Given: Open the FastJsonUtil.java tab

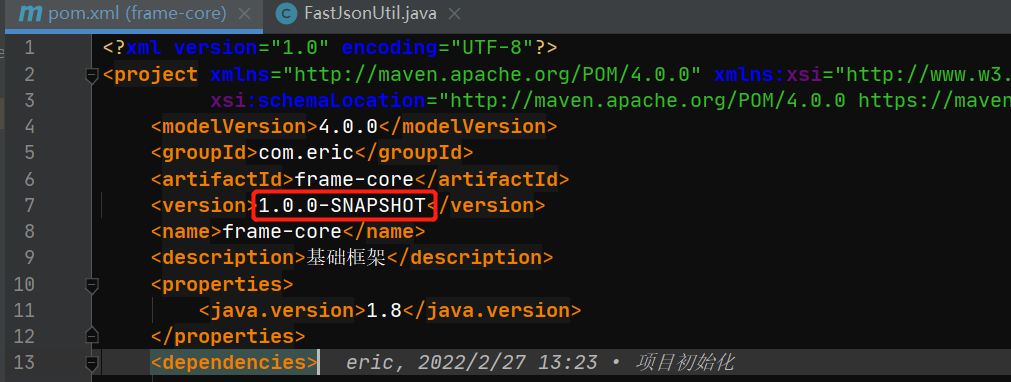Looking at the screenshot, I should (x=369, y=14).
